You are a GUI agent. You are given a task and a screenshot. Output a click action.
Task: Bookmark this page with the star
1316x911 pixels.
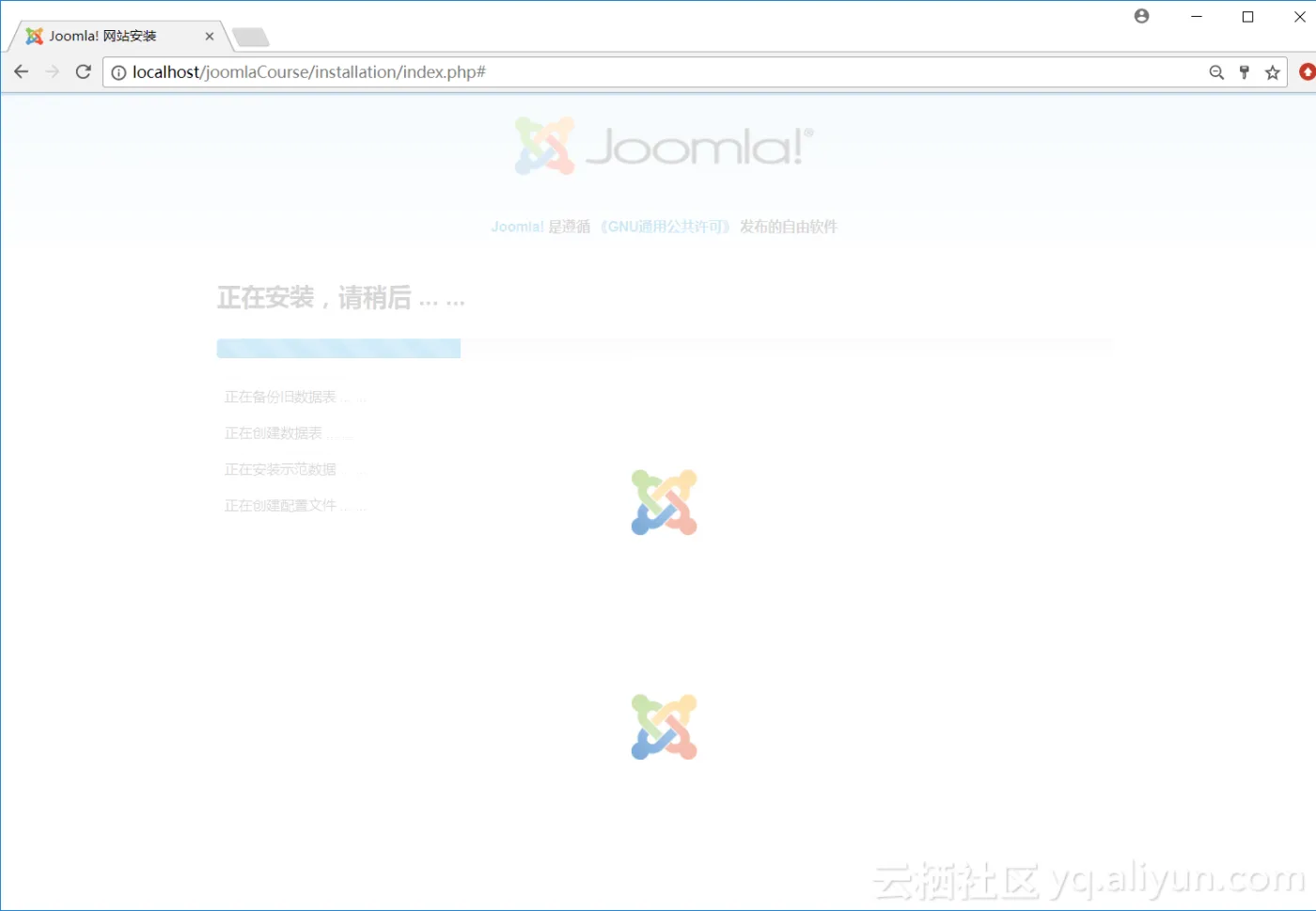(1273, 72)
